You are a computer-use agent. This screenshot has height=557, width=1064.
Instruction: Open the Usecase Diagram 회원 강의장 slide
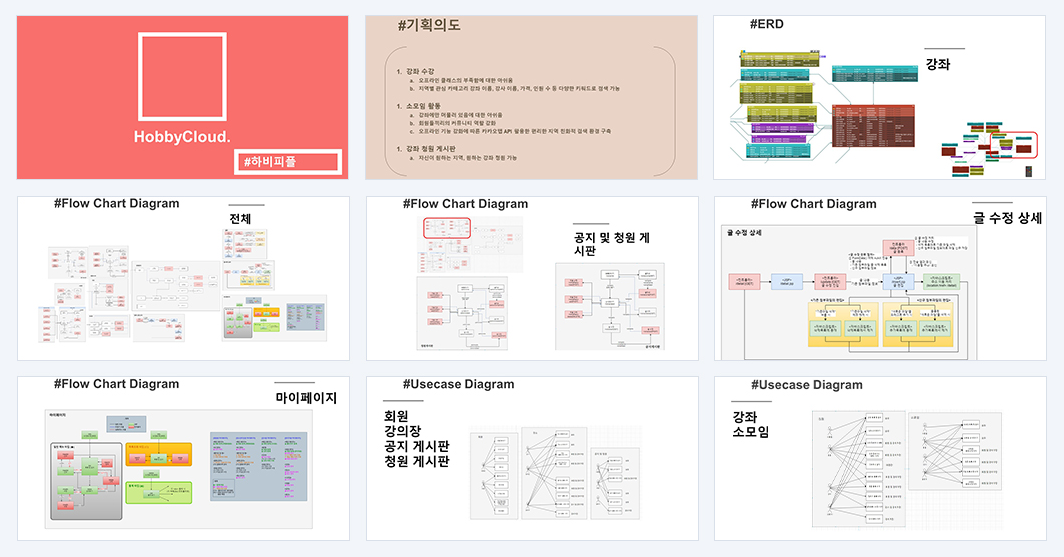click(532, 459)
